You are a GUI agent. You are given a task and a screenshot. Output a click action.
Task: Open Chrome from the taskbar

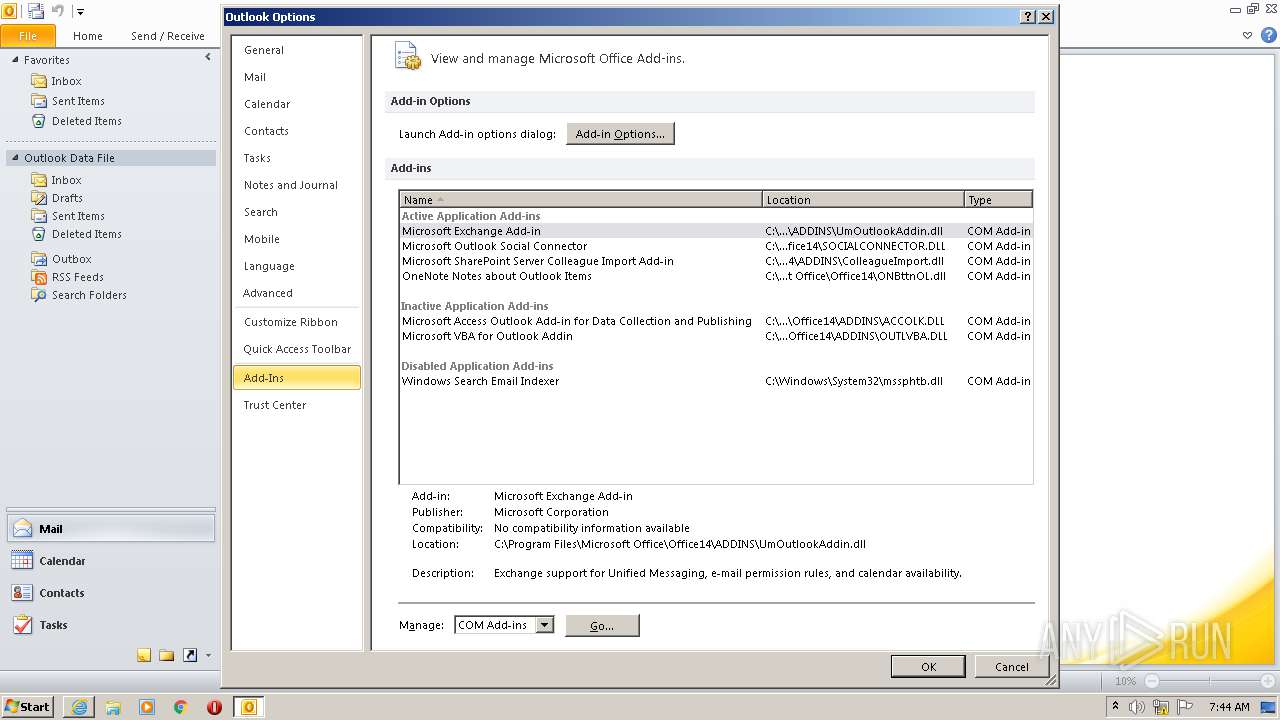tap(181, 707)
